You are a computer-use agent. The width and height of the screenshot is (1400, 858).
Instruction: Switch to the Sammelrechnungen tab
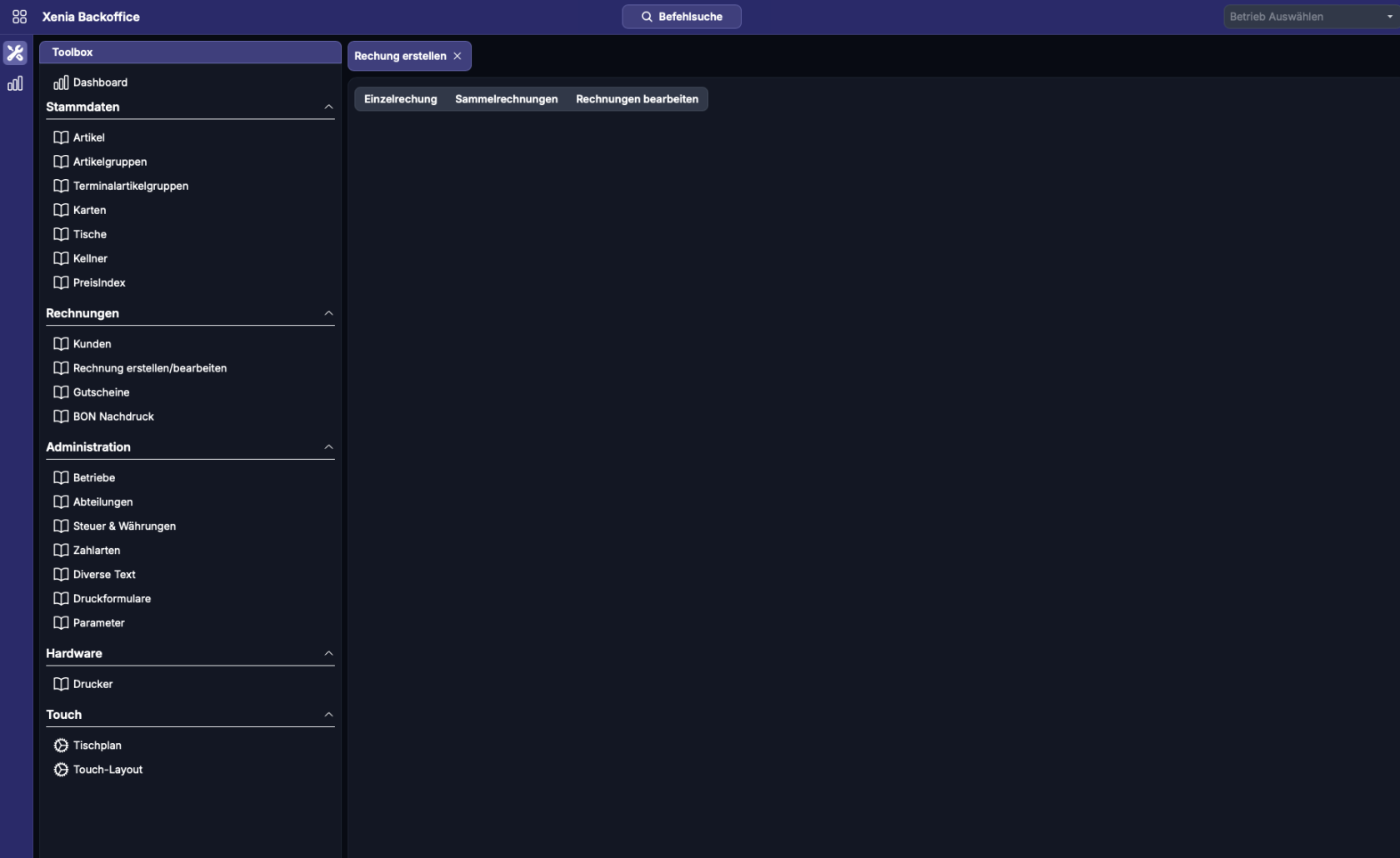[506, 99]
